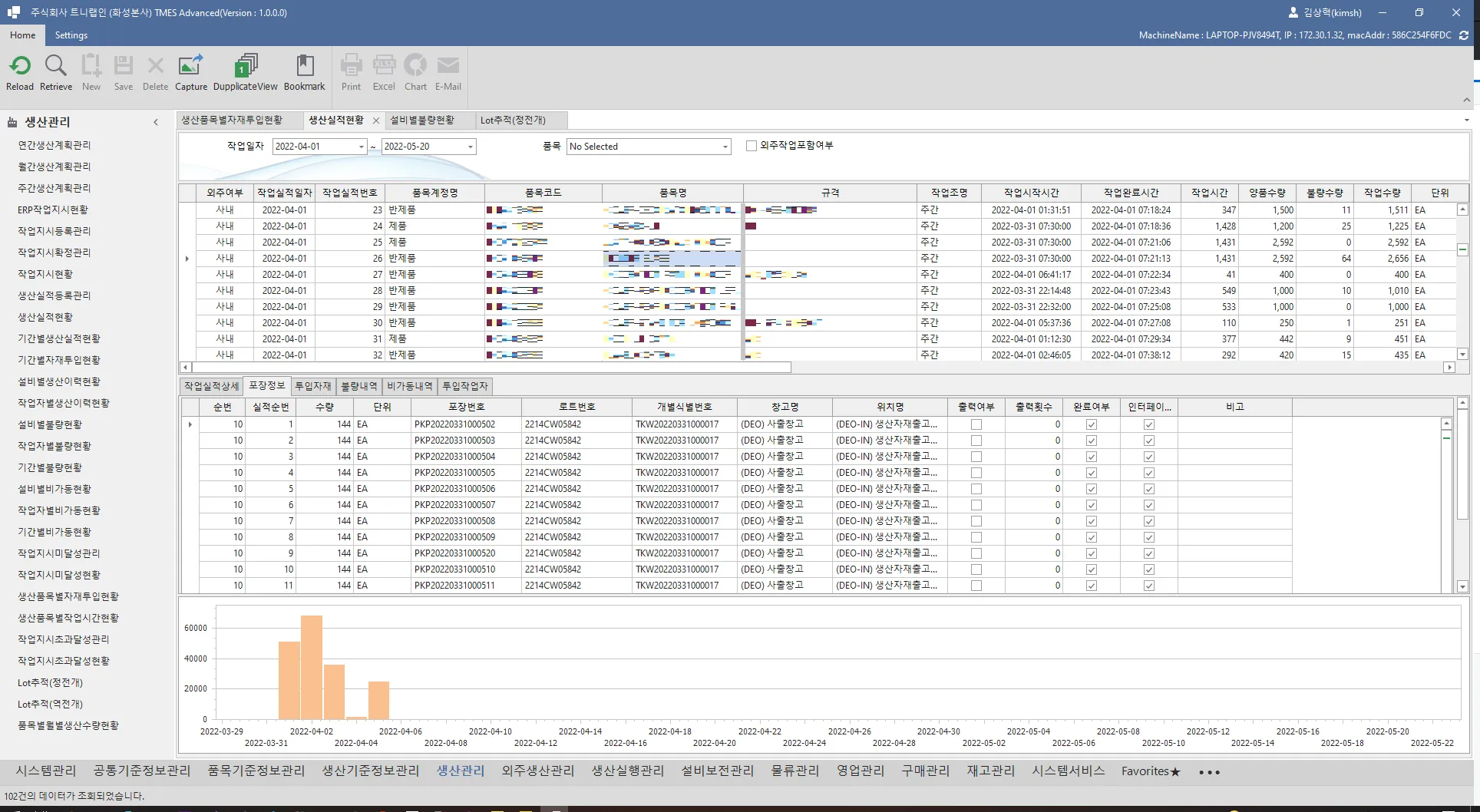
Task: Click the Print toolbar icon
Action: point(351,66)
